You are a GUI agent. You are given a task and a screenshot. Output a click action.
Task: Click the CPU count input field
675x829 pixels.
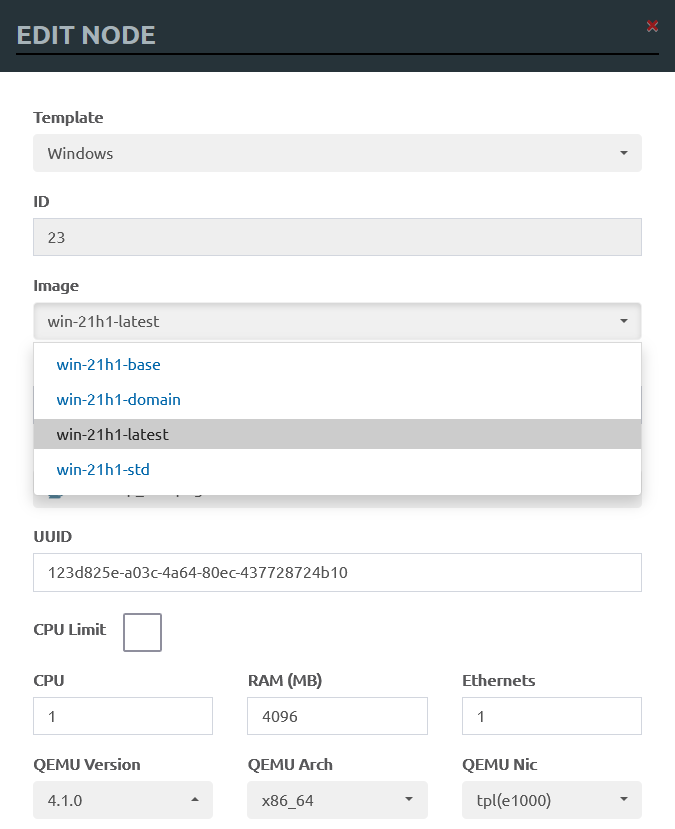pyautogui.click(x=123, y=716)
